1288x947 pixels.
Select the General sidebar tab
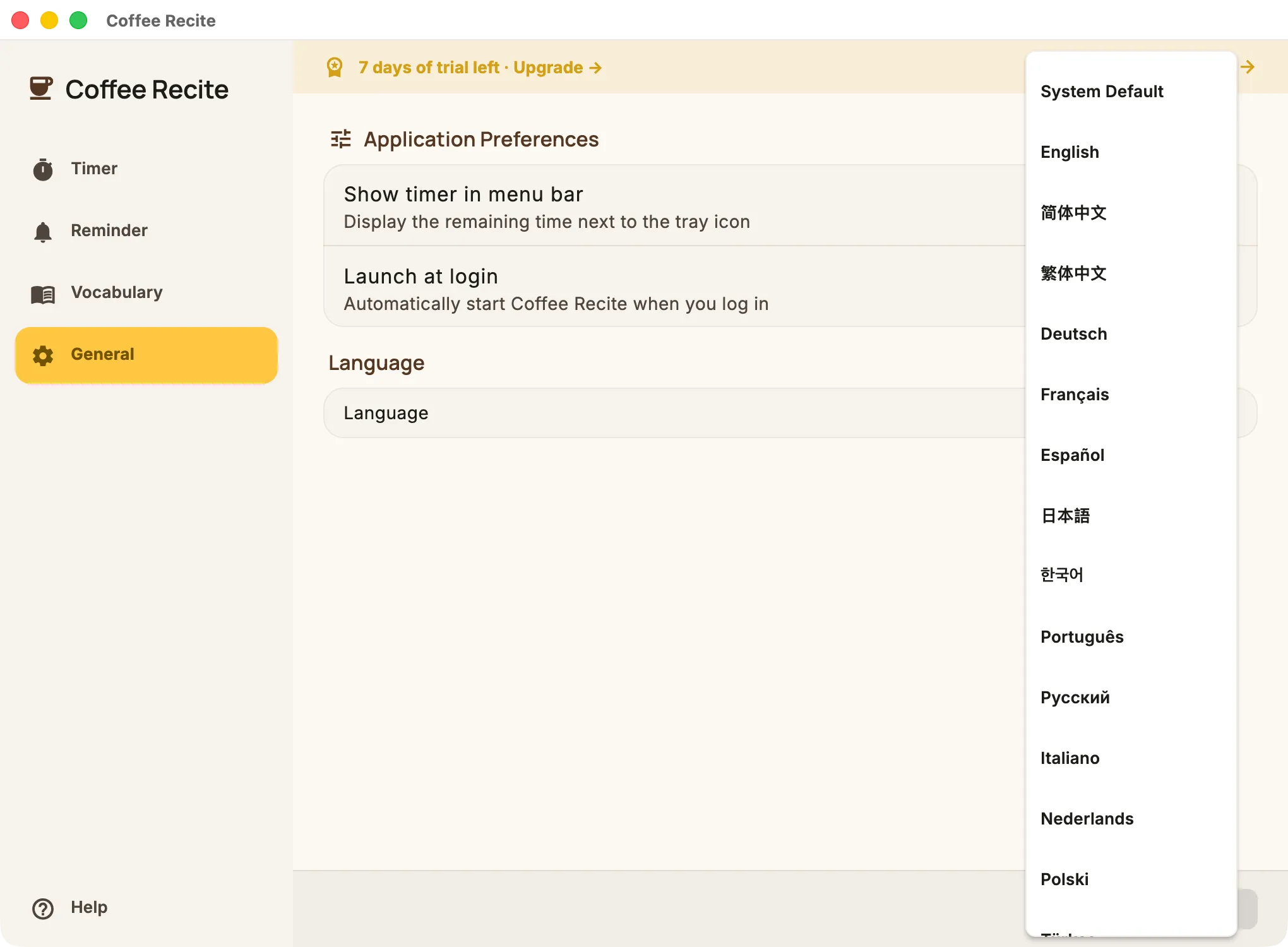[x=146, y=355]
